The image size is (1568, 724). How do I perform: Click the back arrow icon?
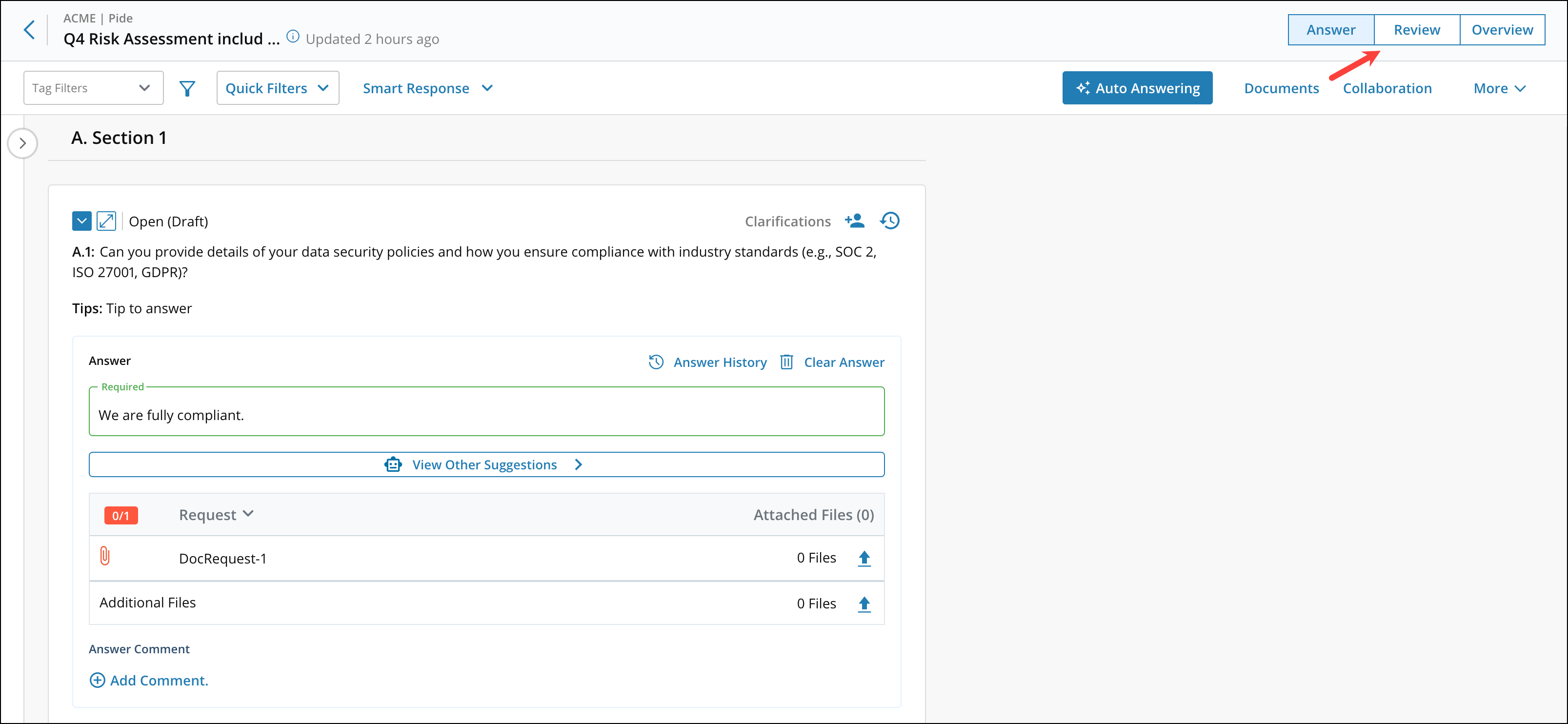[x=29, y=30]
